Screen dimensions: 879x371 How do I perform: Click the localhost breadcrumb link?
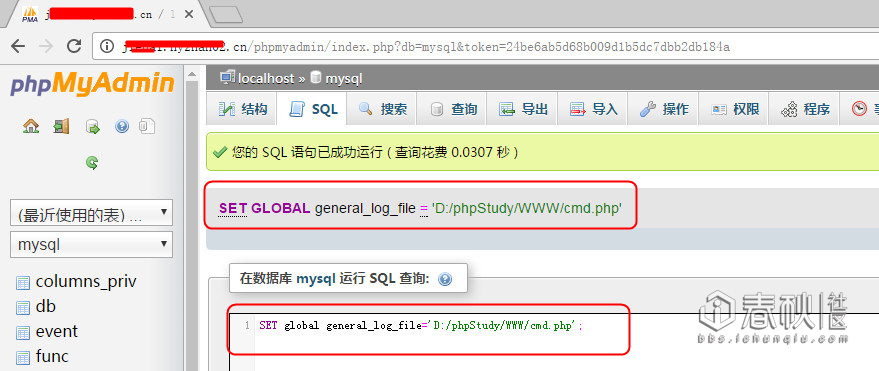pos(266,78)
